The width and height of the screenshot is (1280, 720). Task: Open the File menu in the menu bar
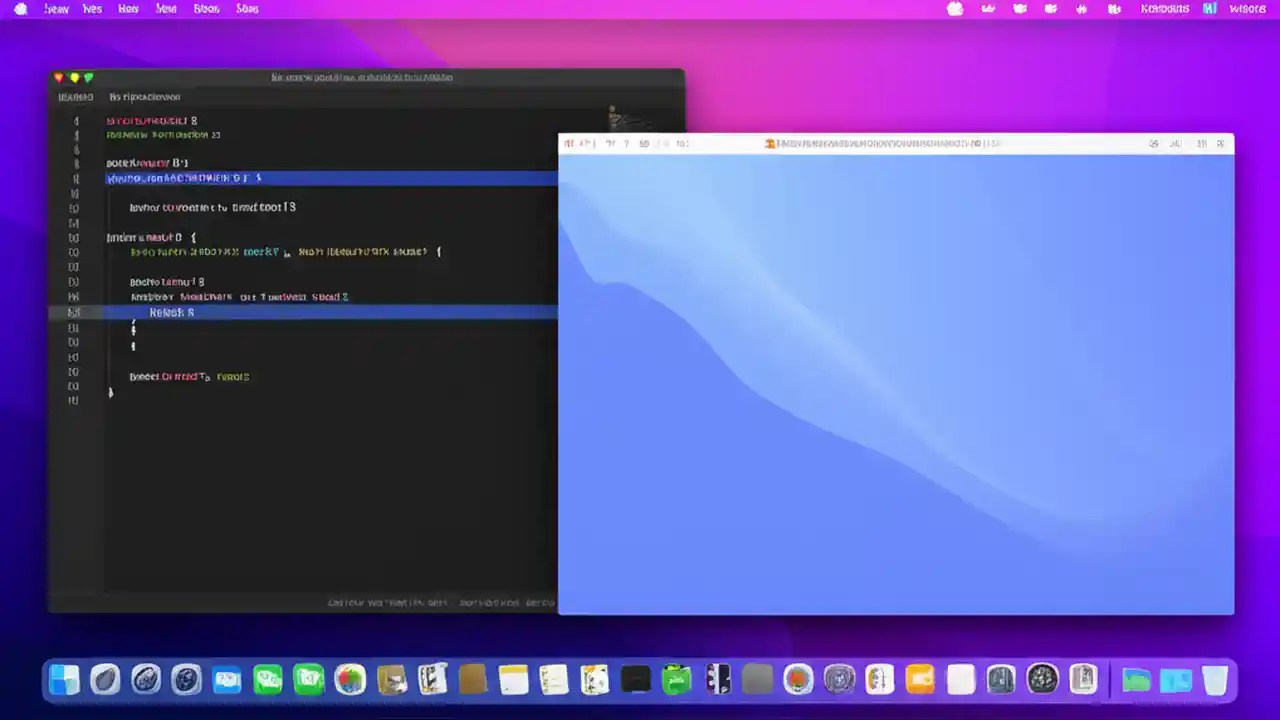92,8
